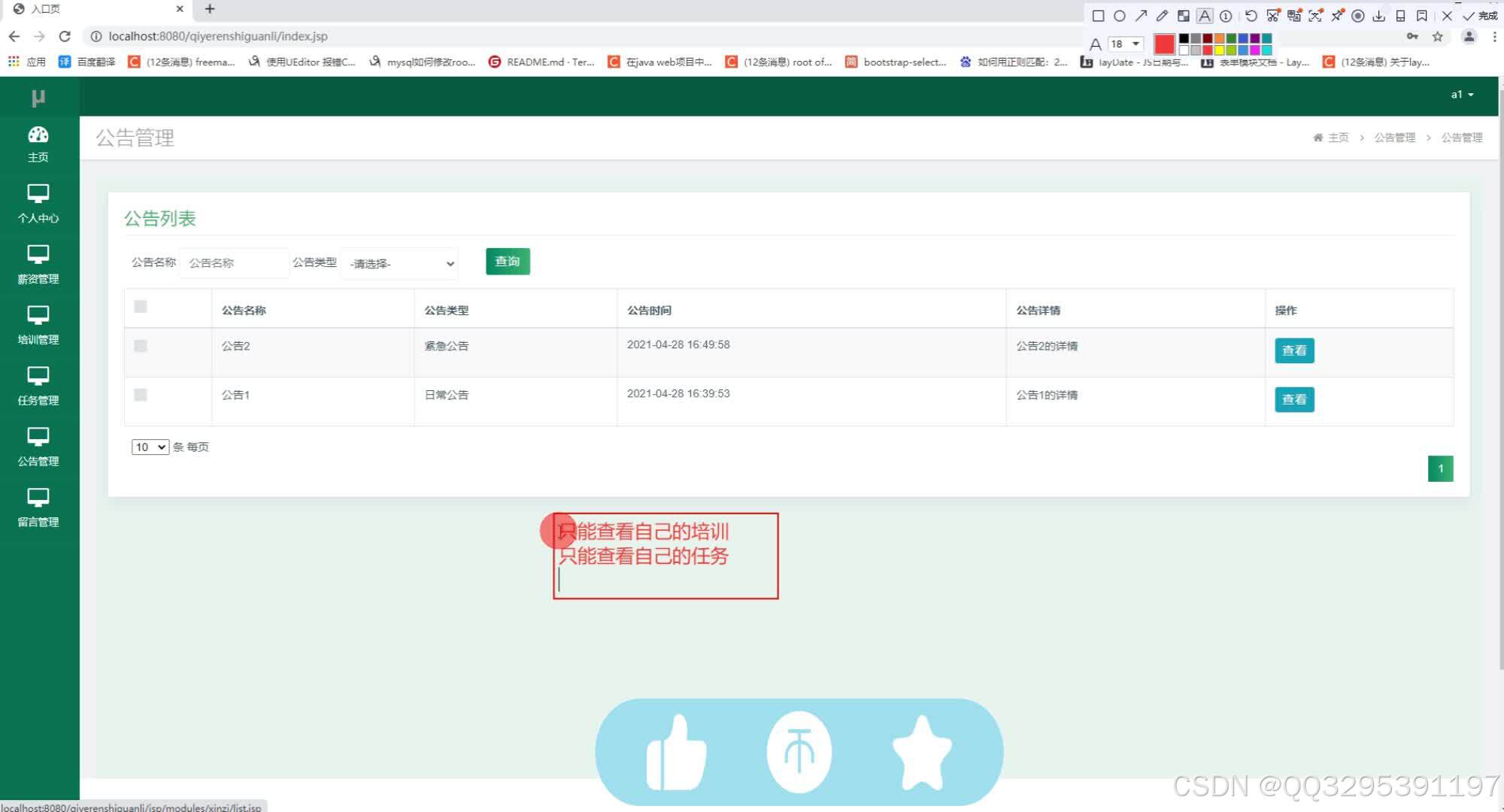The image size is (1504, 812).
Task: Undo the last annotation
Action: pyautogui.click(x=1251, y=16)
